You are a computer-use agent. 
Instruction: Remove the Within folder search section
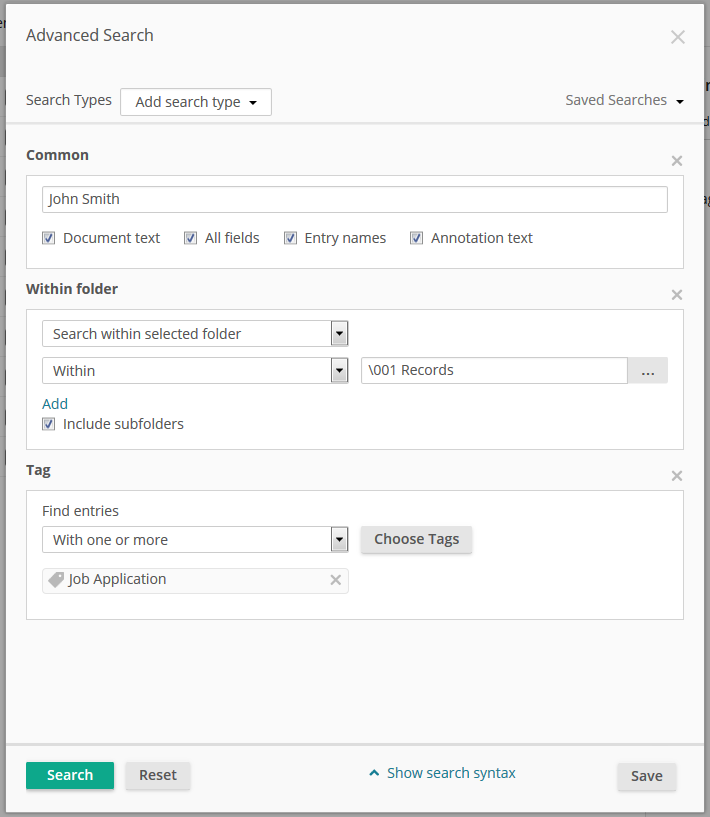click(x=677, y=295)
